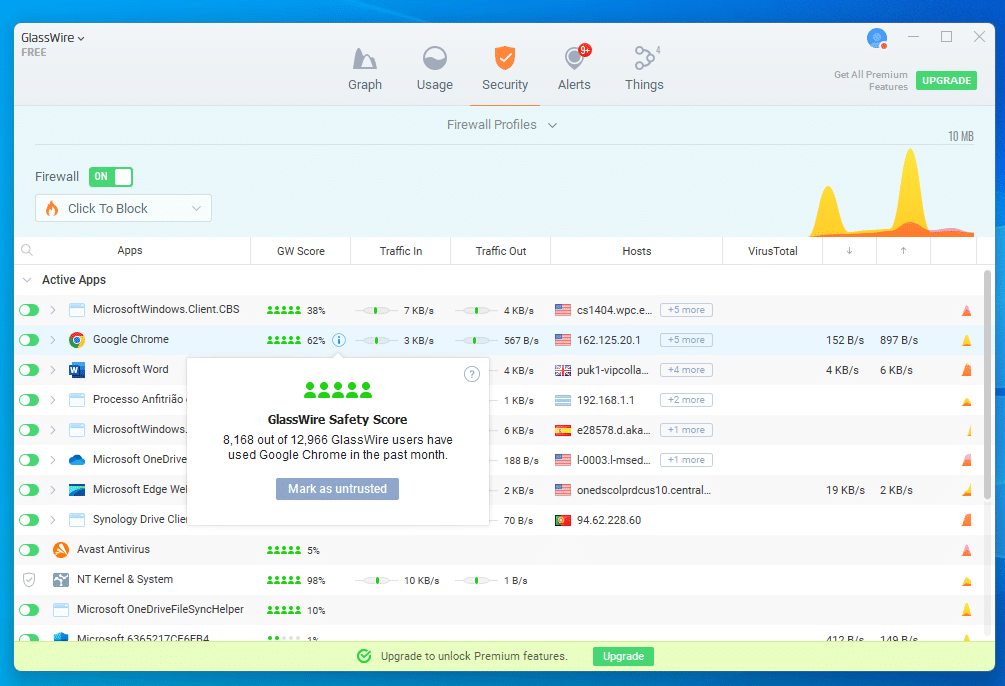Click the Microsoft Word app icon
Viewport: 1005px width, 686px height.
point(77,370)
